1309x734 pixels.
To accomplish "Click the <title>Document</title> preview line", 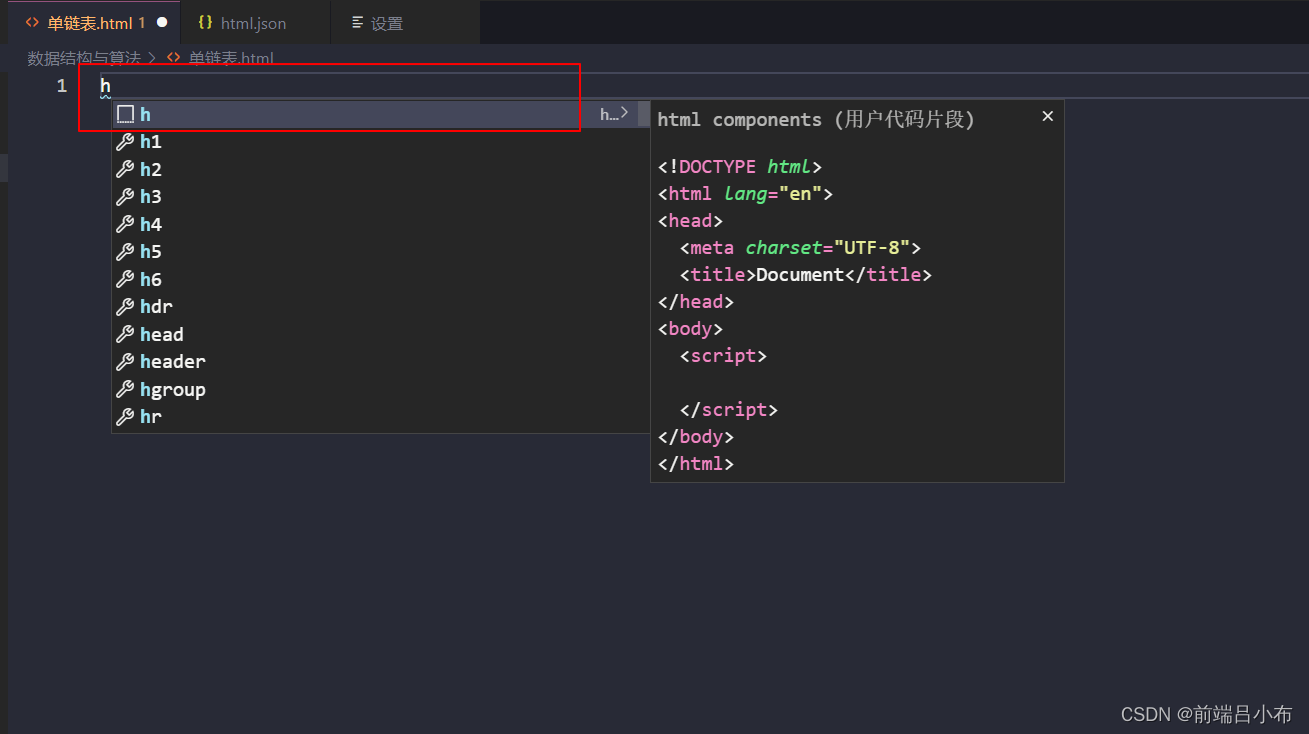I will (x=805, y=275).
